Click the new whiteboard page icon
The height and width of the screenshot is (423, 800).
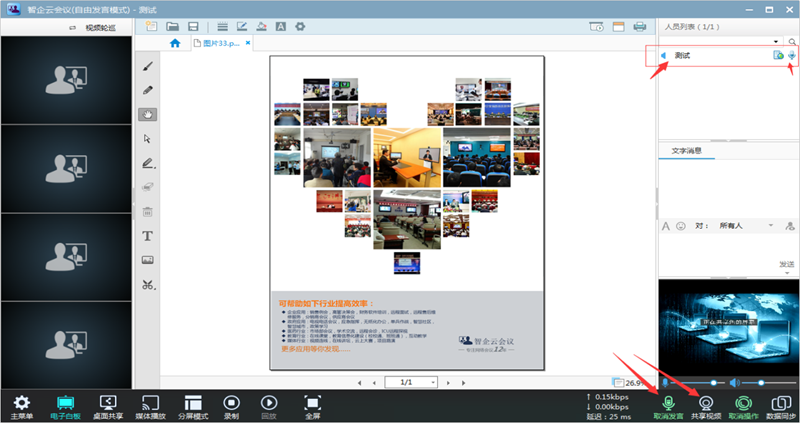[151, 26]
